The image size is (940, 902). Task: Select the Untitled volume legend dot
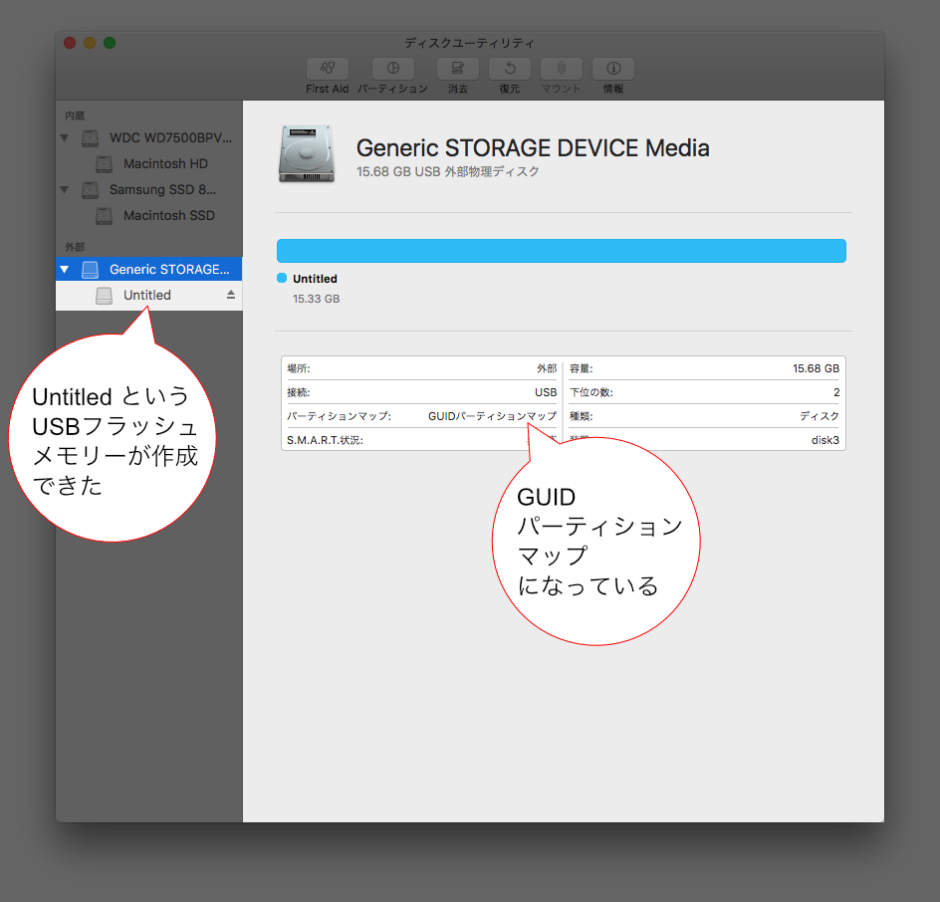(x=281, y=279)
